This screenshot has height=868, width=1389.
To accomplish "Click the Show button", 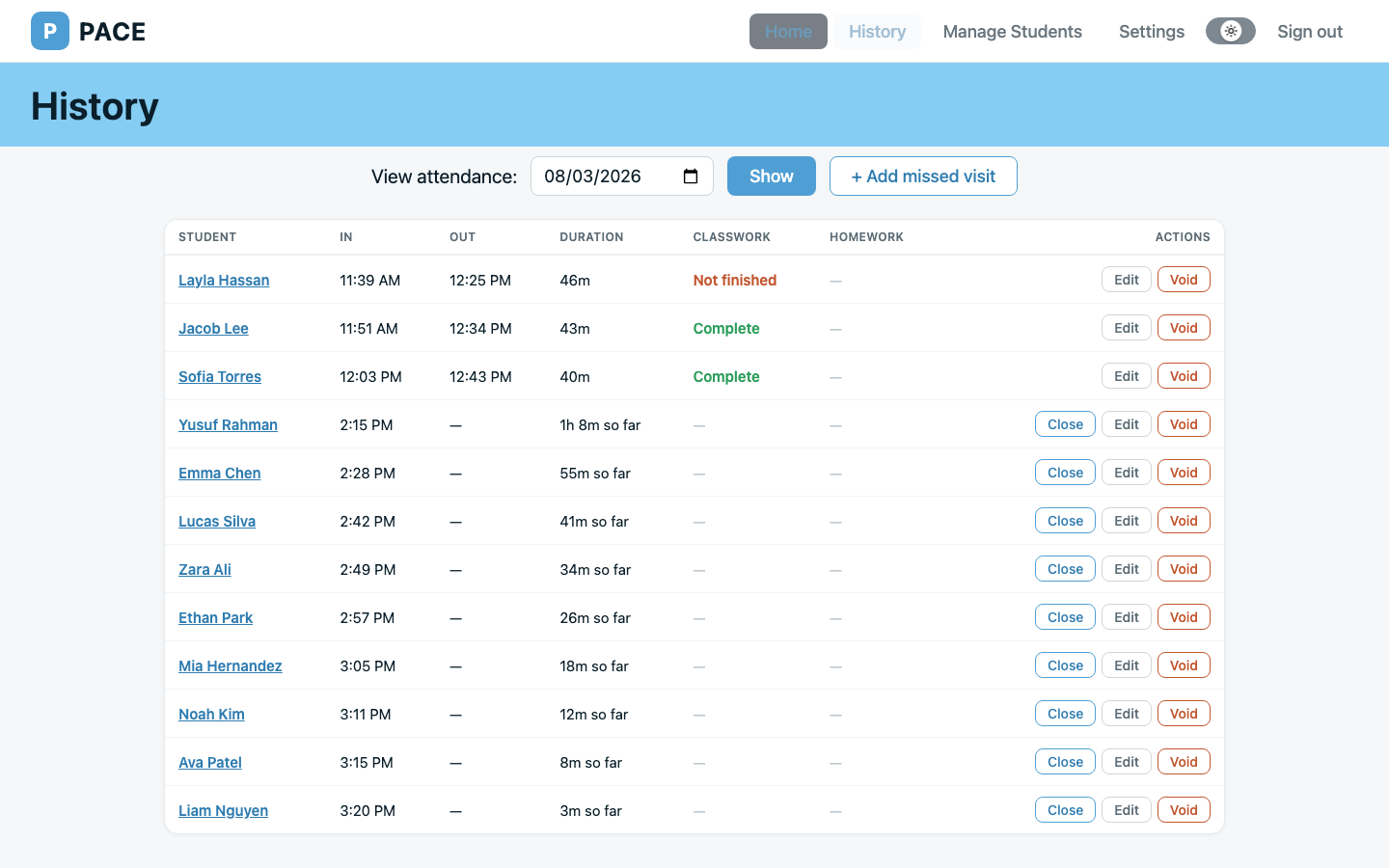I will coord(772,176).
